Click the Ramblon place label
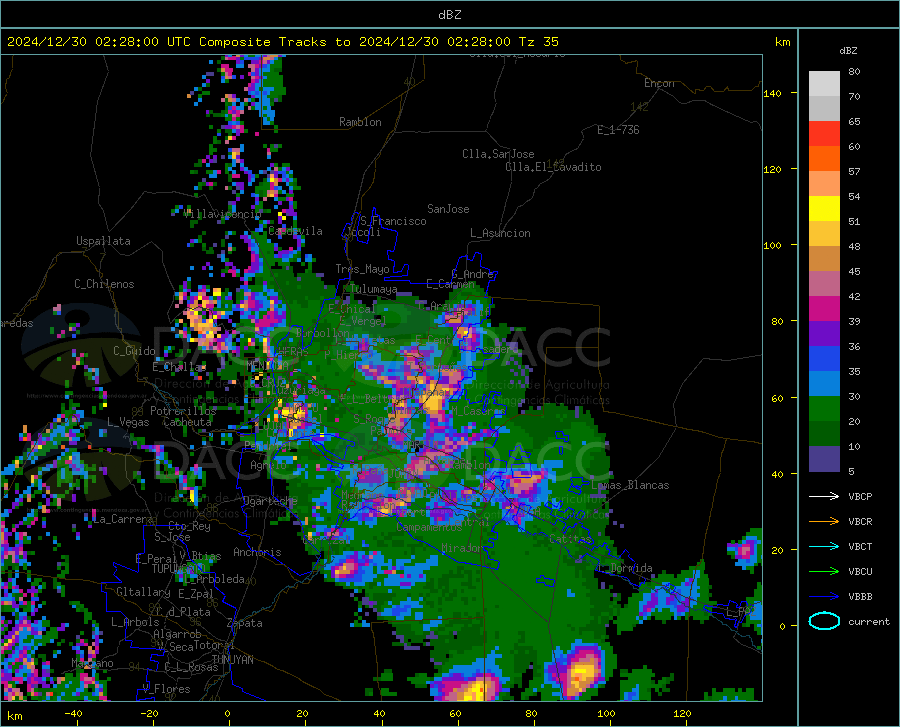This screenshot has width=900, height=727. [x=360, y=122]
